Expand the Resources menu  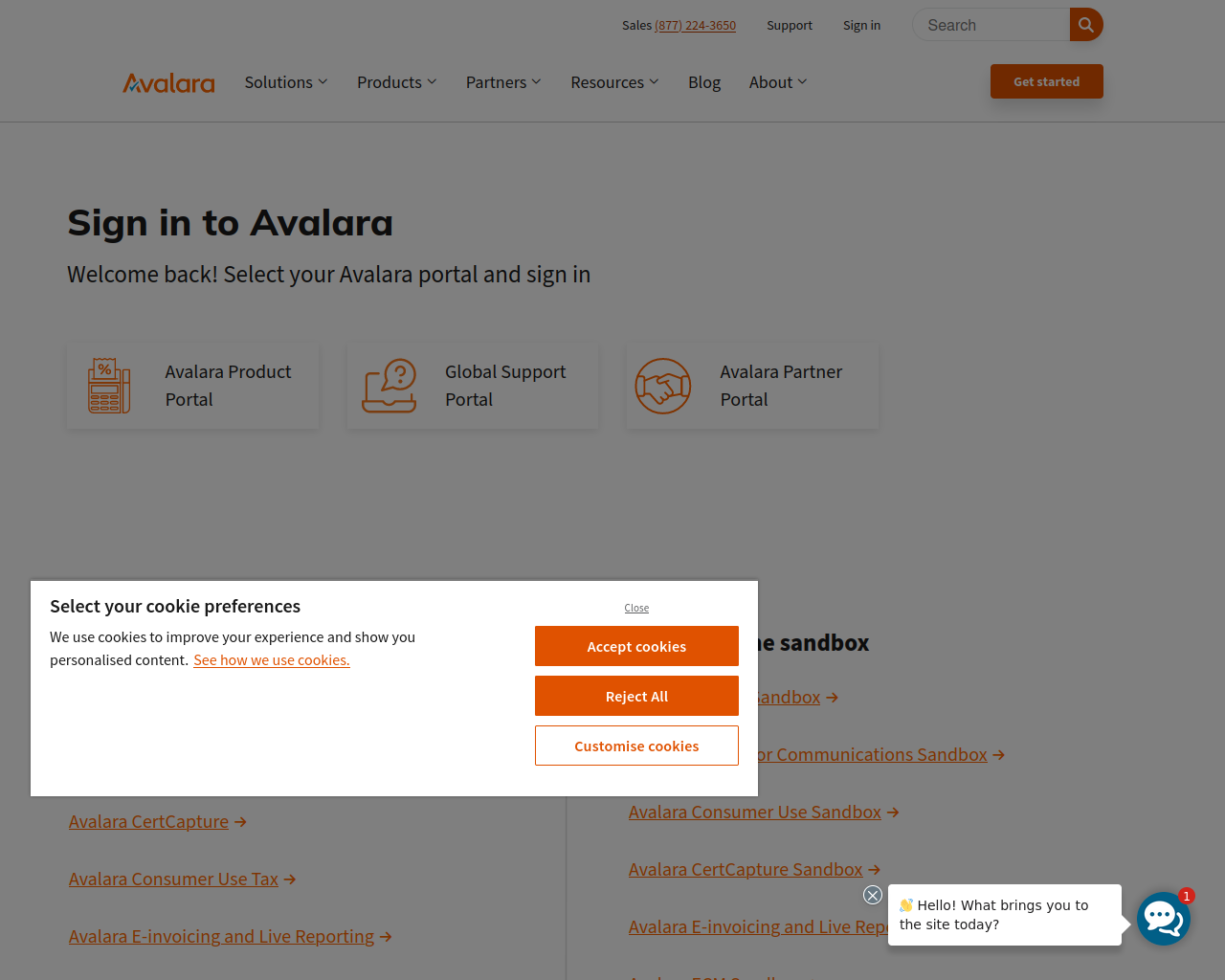tap(614, 82)
